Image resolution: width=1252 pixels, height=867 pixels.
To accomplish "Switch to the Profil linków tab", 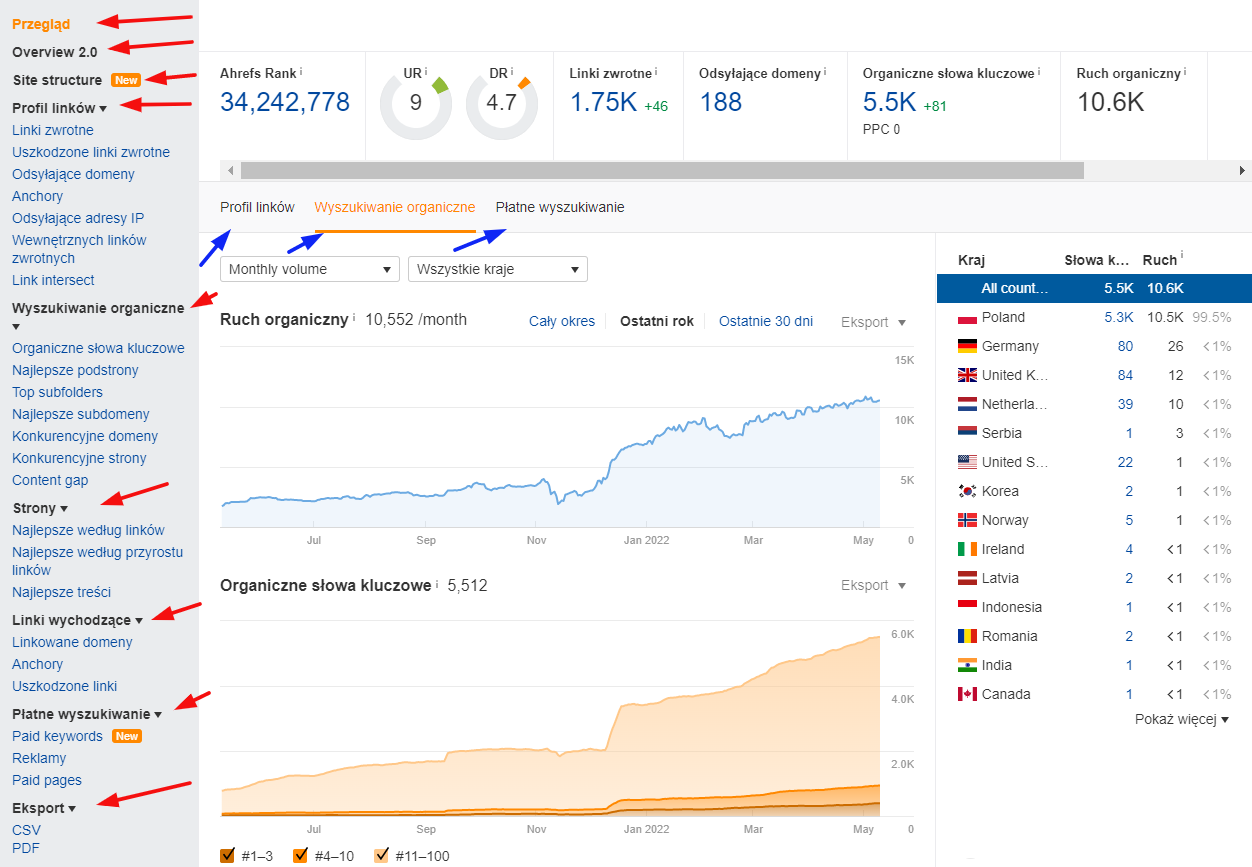I will pos(257,207).
